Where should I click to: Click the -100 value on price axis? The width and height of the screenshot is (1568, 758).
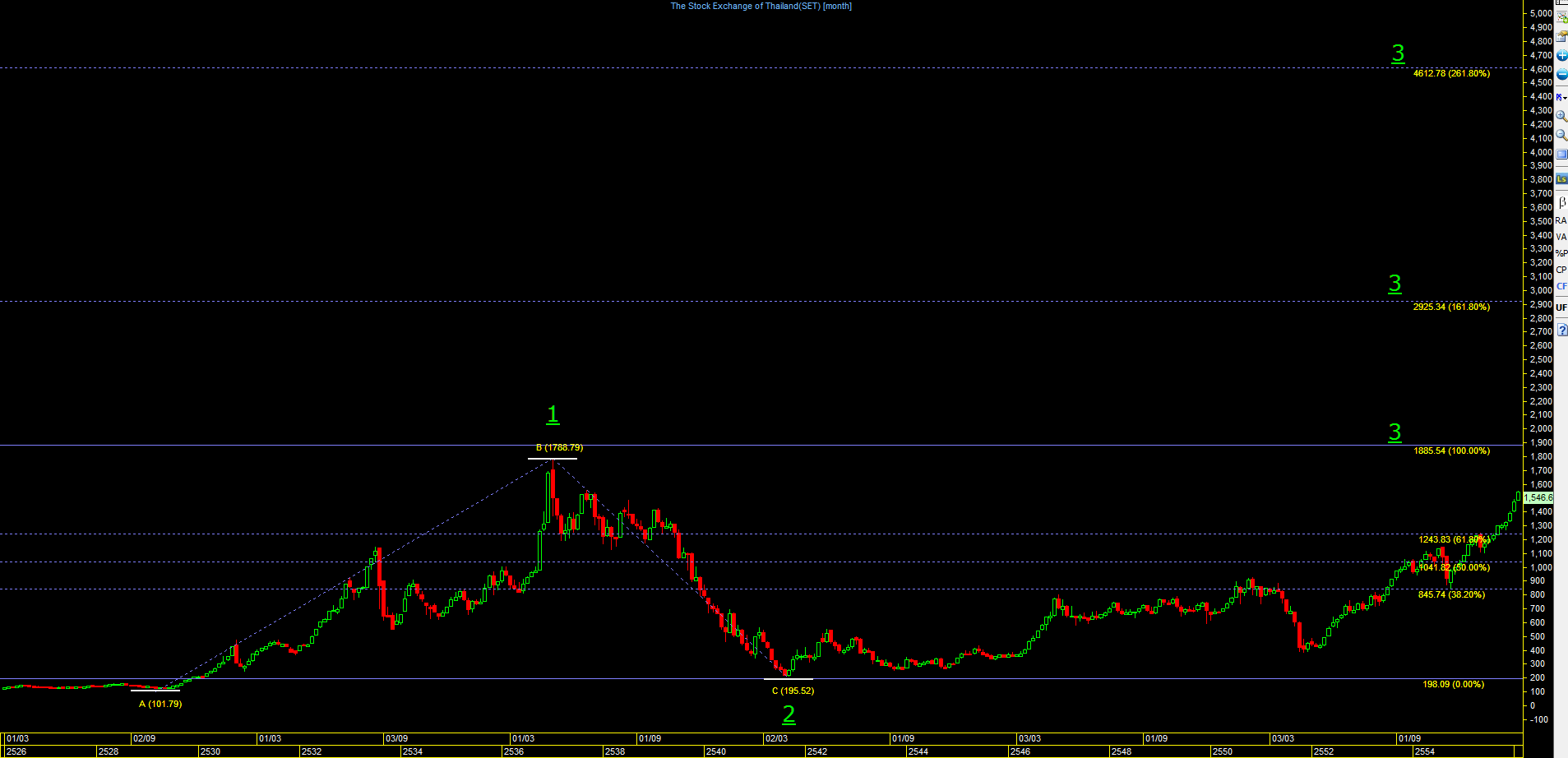[x=1538, y=719]
